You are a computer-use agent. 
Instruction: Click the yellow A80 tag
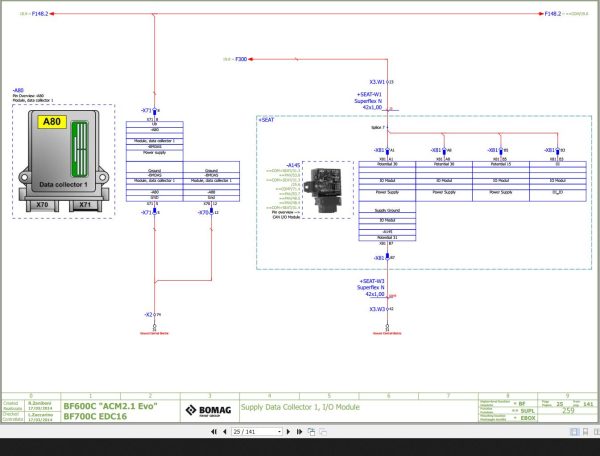pyautogui.click(x=52, y=122)
